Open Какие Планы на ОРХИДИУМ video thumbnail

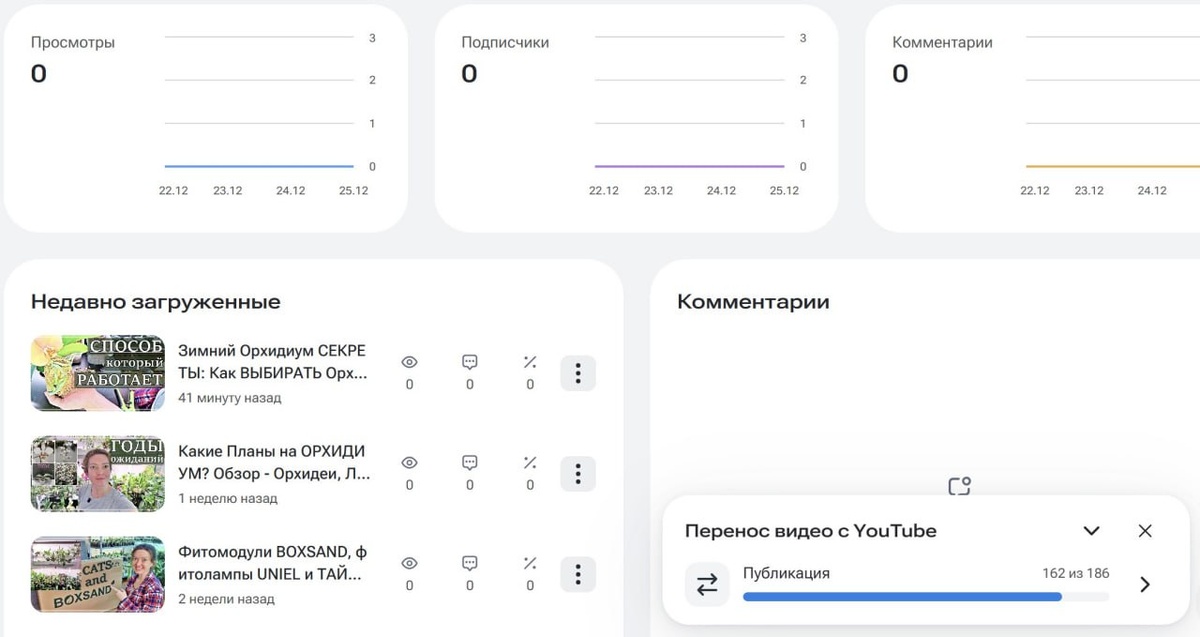click(98, 474)
